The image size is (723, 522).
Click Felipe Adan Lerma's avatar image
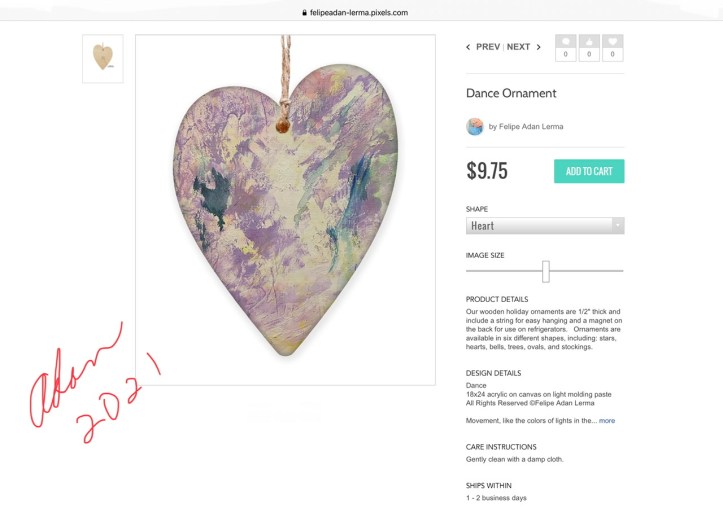tap(475, 127)
